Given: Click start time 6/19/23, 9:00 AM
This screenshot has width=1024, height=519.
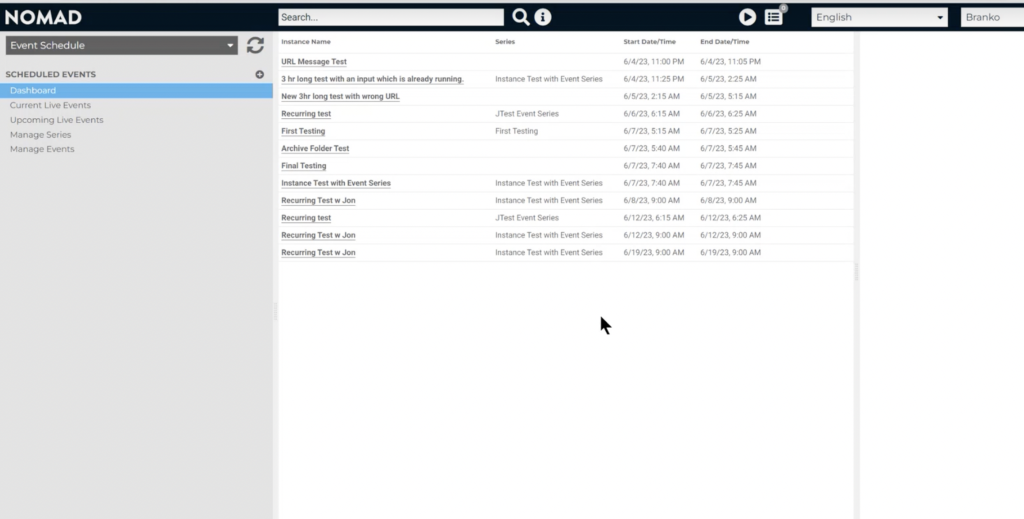Looking at the screenshot, I should coord(654,253).
